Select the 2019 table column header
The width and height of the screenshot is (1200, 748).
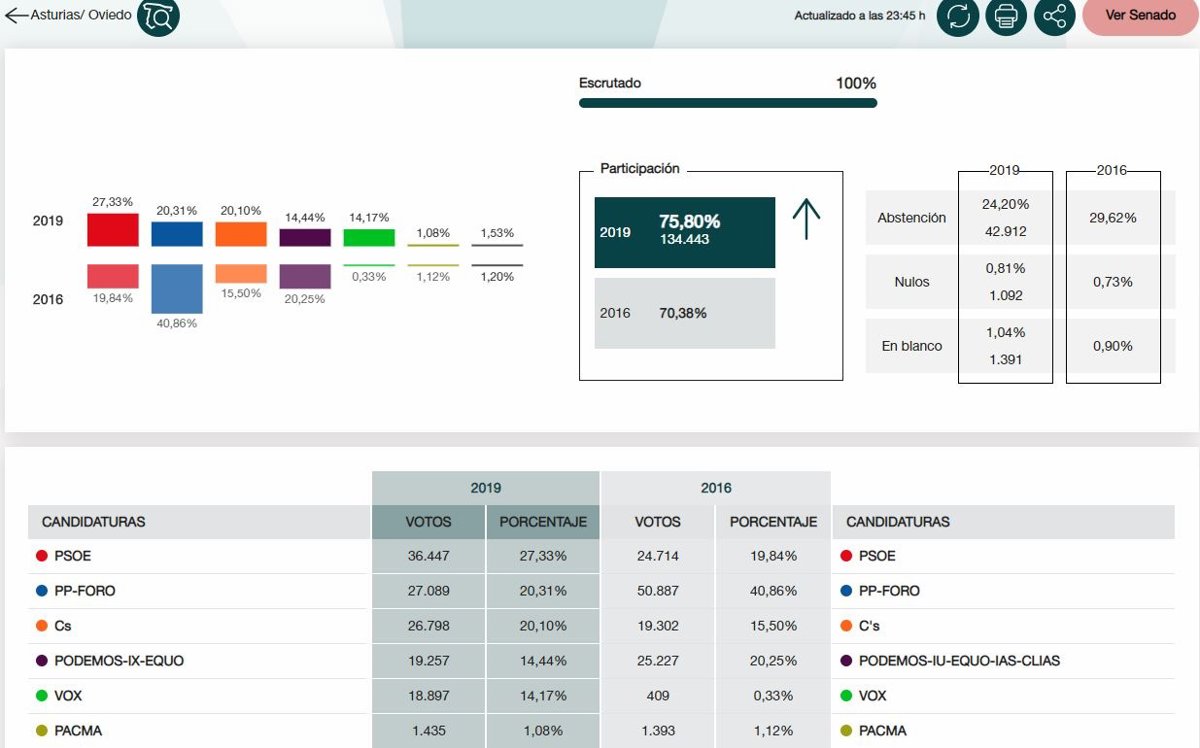tap(486, 488)
